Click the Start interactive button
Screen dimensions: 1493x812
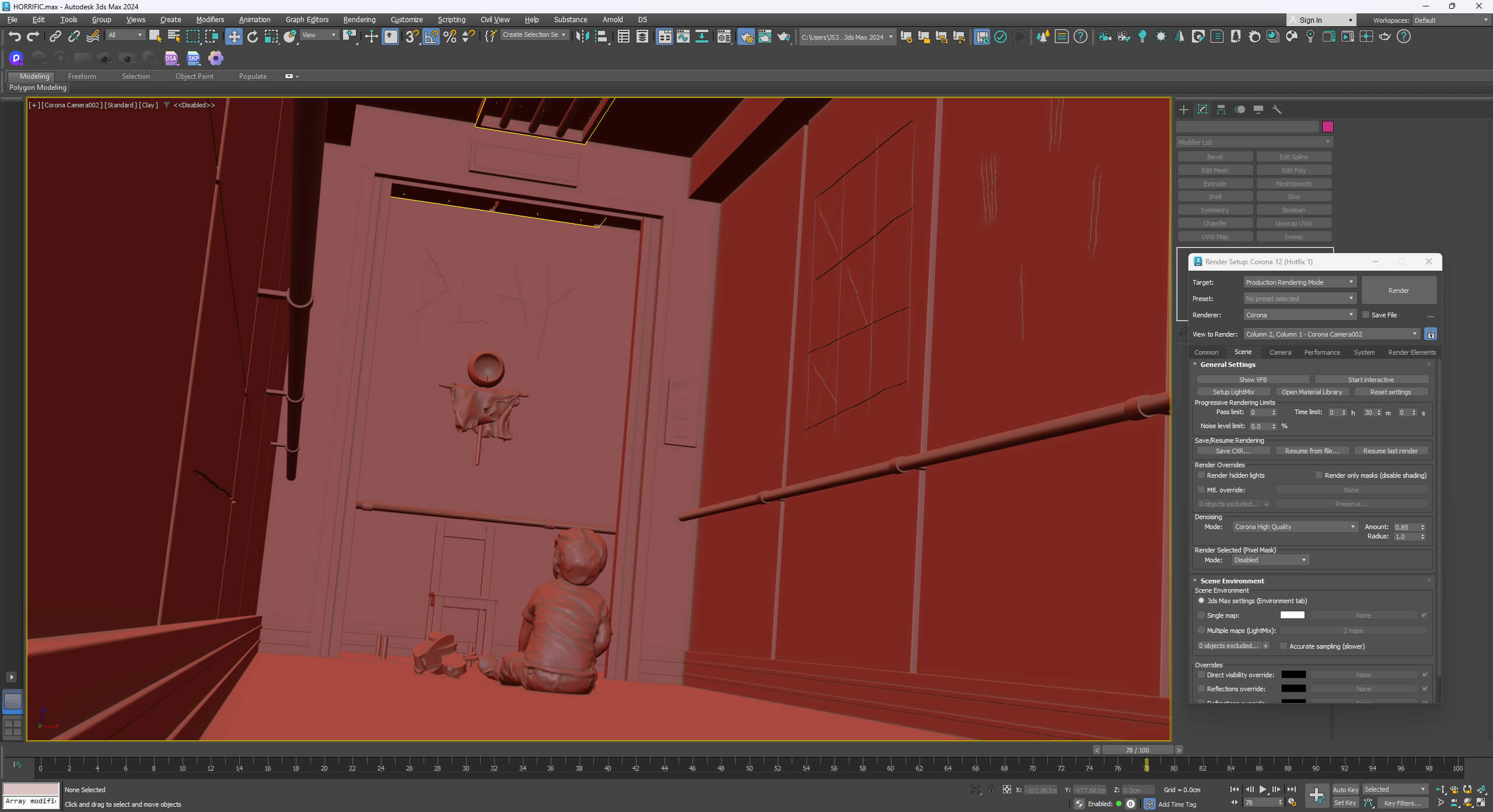click(x=1370, y=380)
